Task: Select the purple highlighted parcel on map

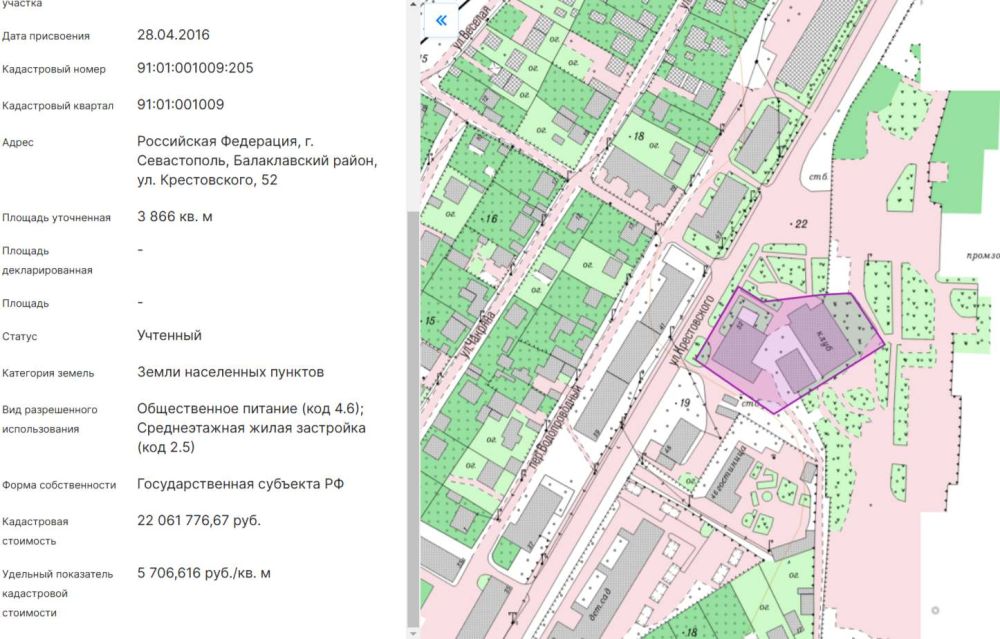Action: coord(790,350)
